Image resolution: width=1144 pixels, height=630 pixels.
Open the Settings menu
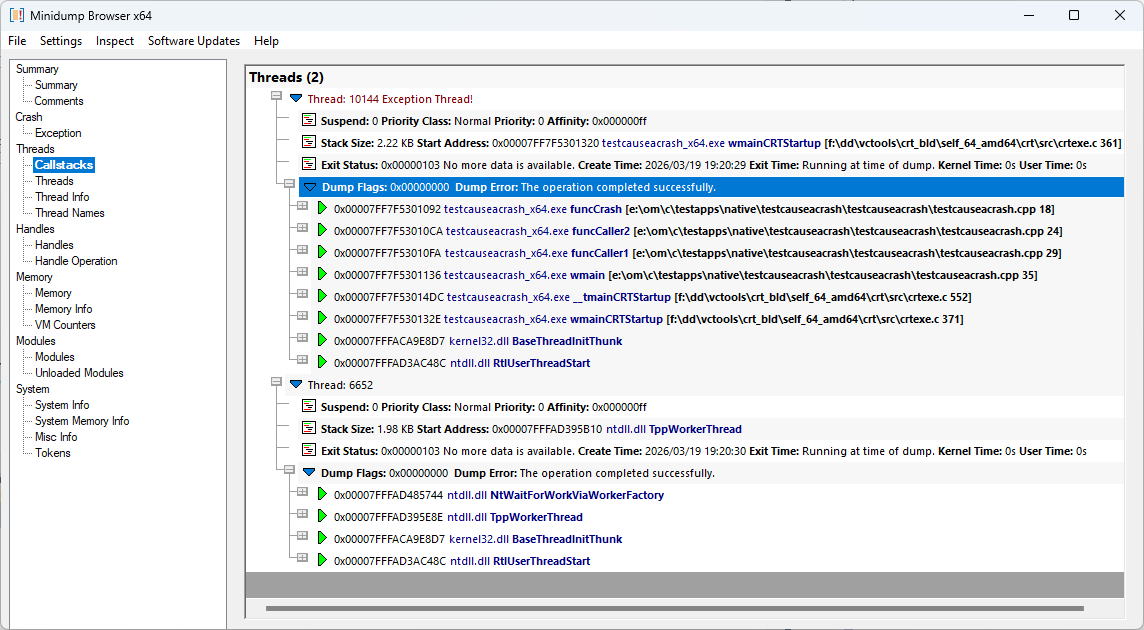click(x=61, y=41)
